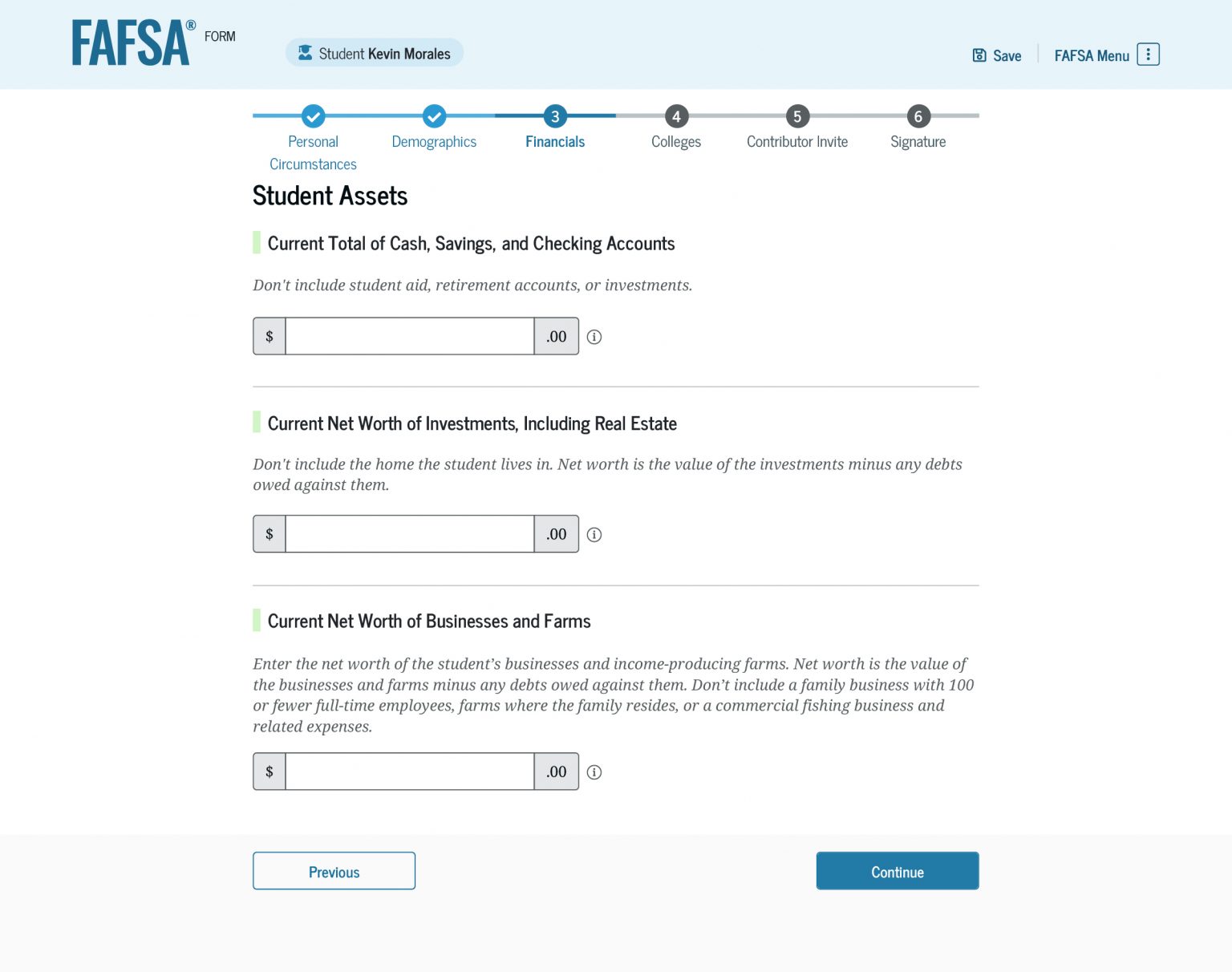Click inside the cash, savings, and checking input
Viewport: 1232px width, 972px height.
[x=409, y=336]
